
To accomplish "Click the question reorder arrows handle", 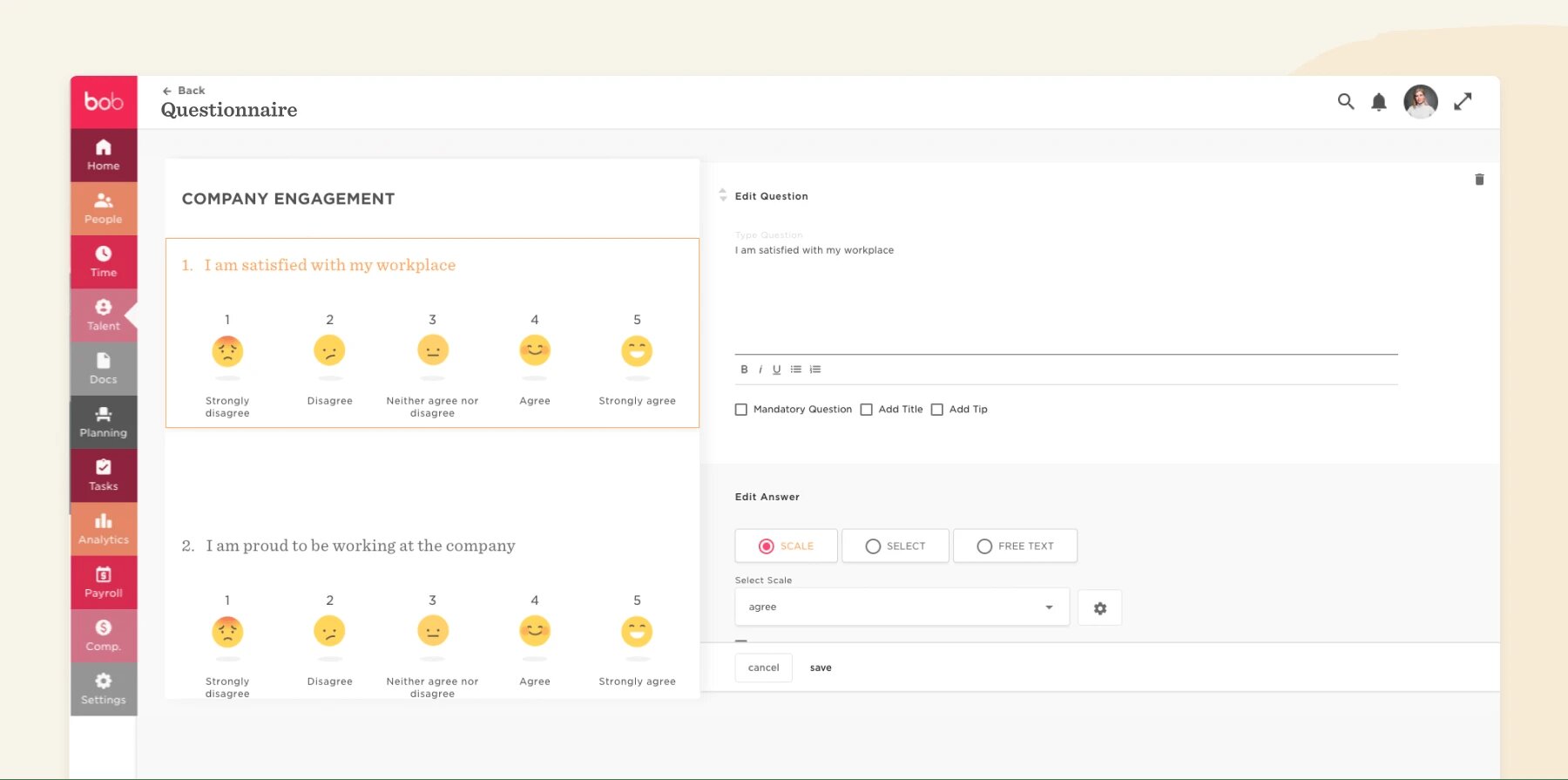I will click(722, 195).
